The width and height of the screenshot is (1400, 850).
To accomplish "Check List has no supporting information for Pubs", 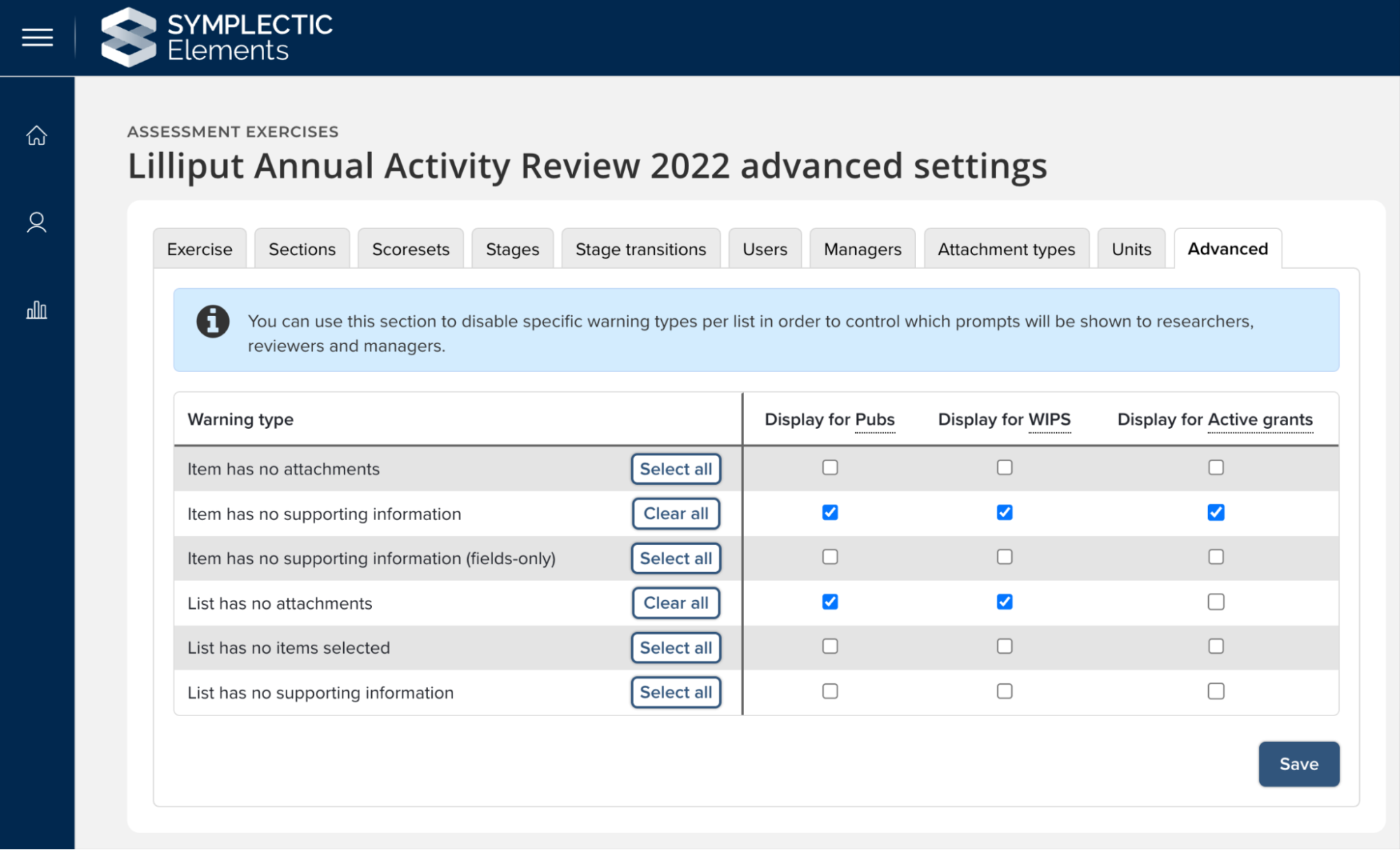I will coord(830,691).
